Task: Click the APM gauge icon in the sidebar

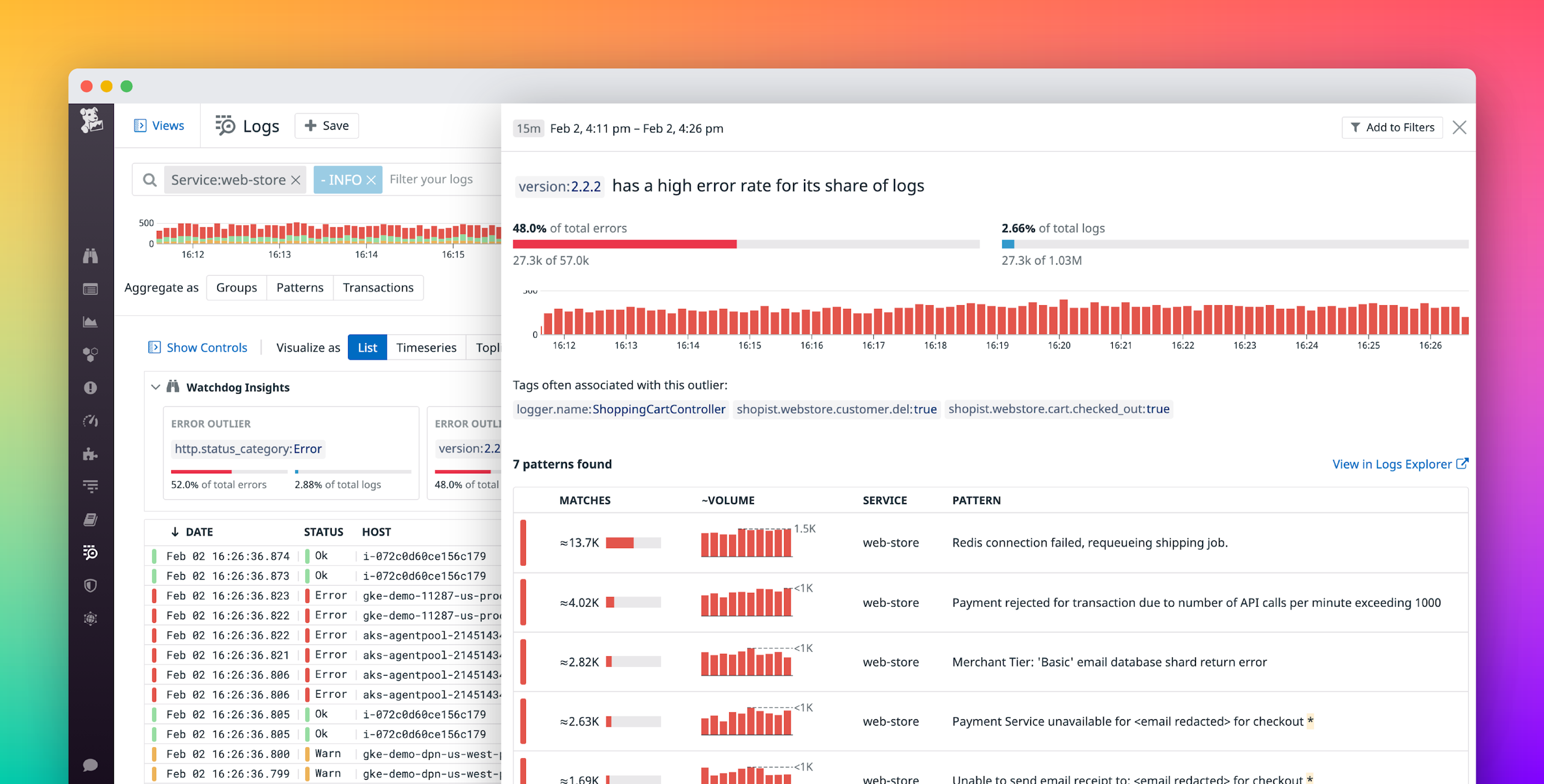Action: tap(90, 421)
